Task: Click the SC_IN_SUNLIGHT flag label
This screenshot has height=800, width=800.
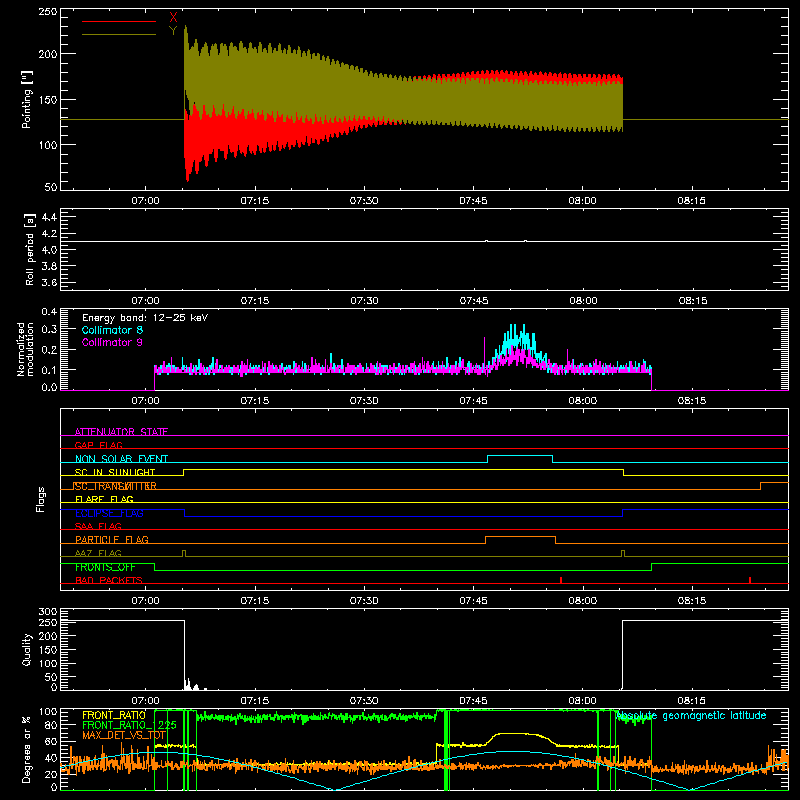Action: pyautogui.click(x=115, y=472)
